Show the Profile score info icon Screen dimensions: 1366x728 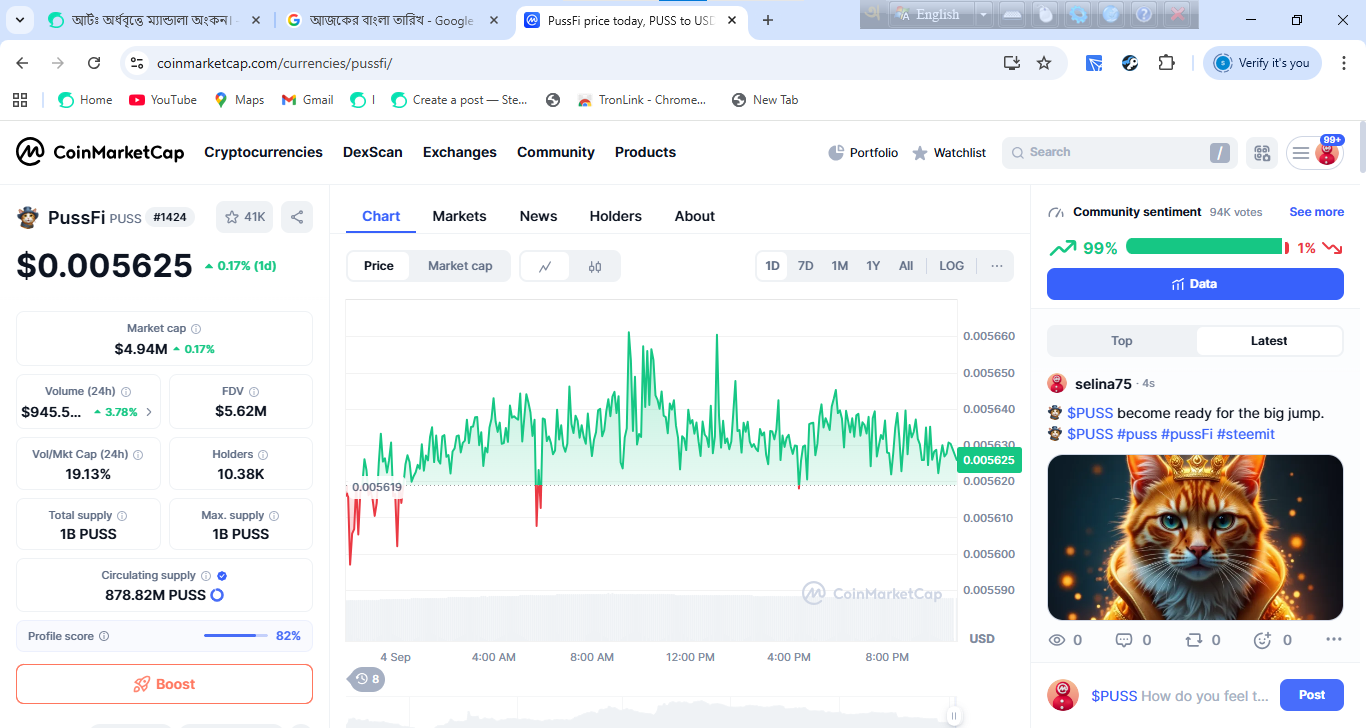click(x=104, y=636)
